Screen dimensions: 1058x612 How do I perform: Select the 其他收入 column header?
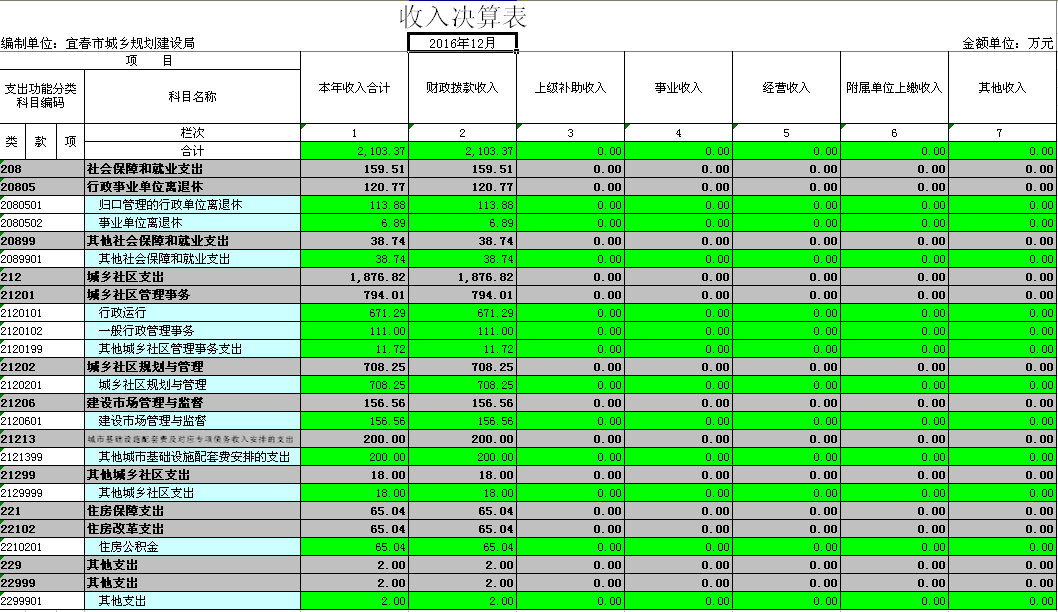(x=1002, y=88)
